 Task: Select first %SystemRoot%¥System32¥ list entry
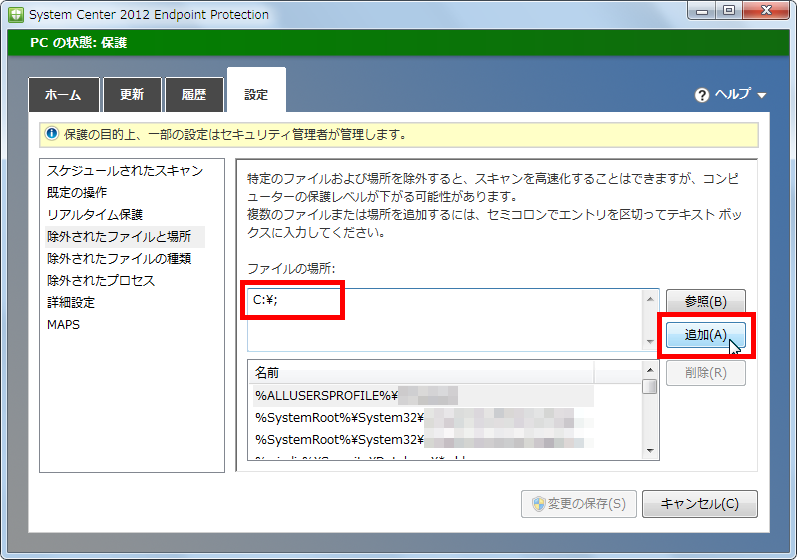423,418
